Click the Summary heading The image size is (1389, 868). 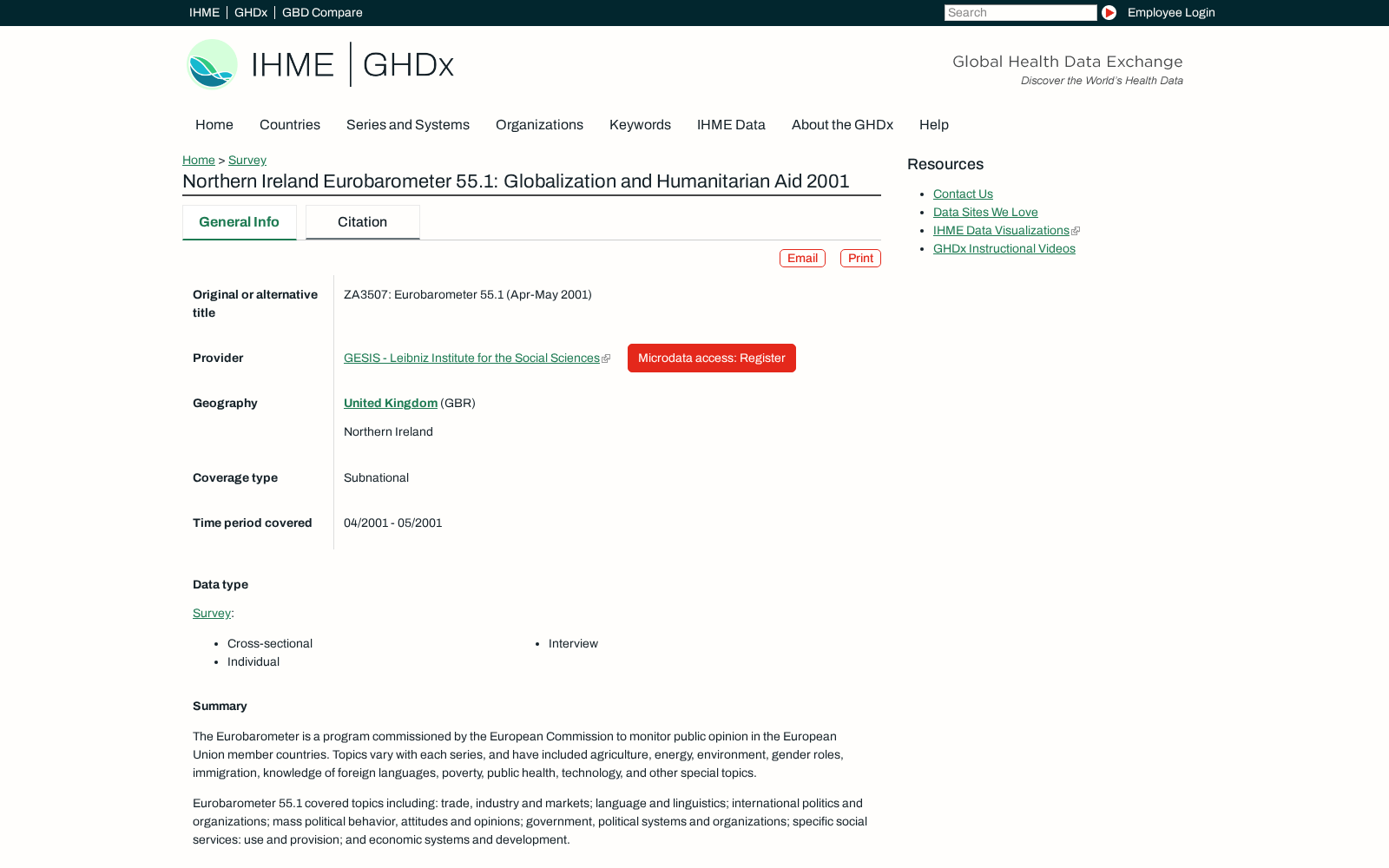click(220, 706)
